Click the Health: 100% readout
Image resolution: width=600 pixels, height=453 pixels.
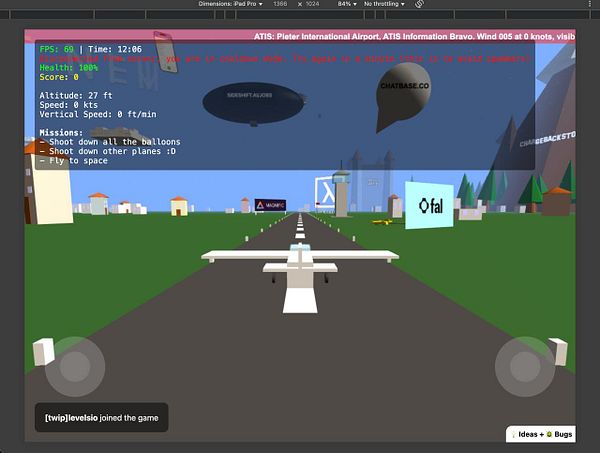tap(69, 68)
